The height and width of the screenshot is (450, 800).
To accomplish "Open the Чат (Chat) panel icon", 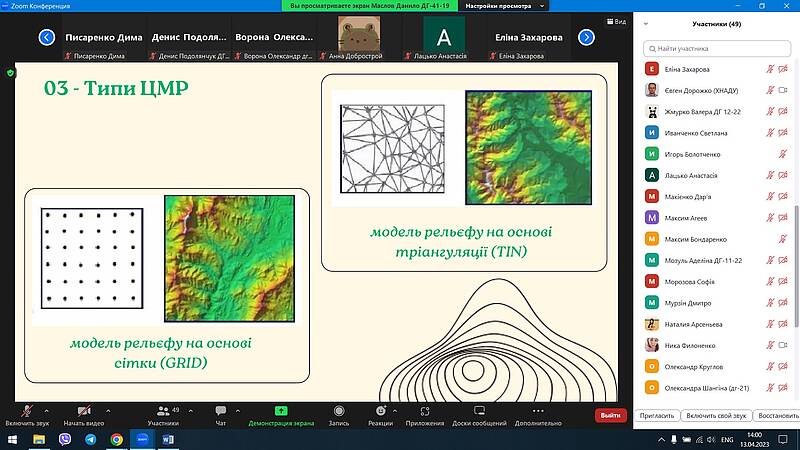I will pyautogui.click(x=221, y=411).
